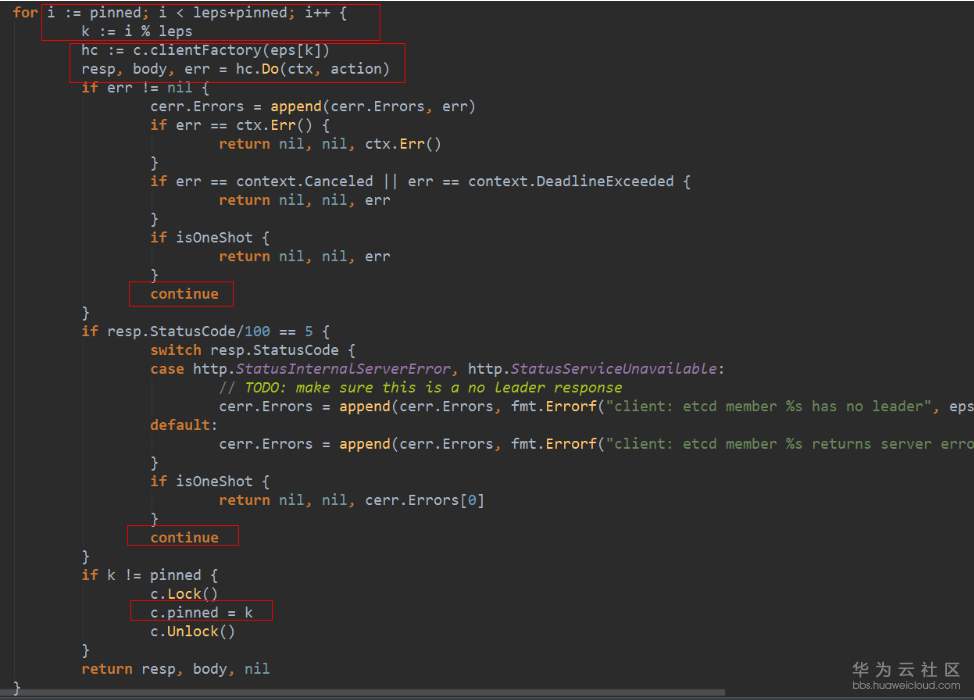Image resolution: width=974 pixels, height=700 pixels.
Task: Click the line 'if resp.StatusCode/100 == 5 {'
Action: 206,331
